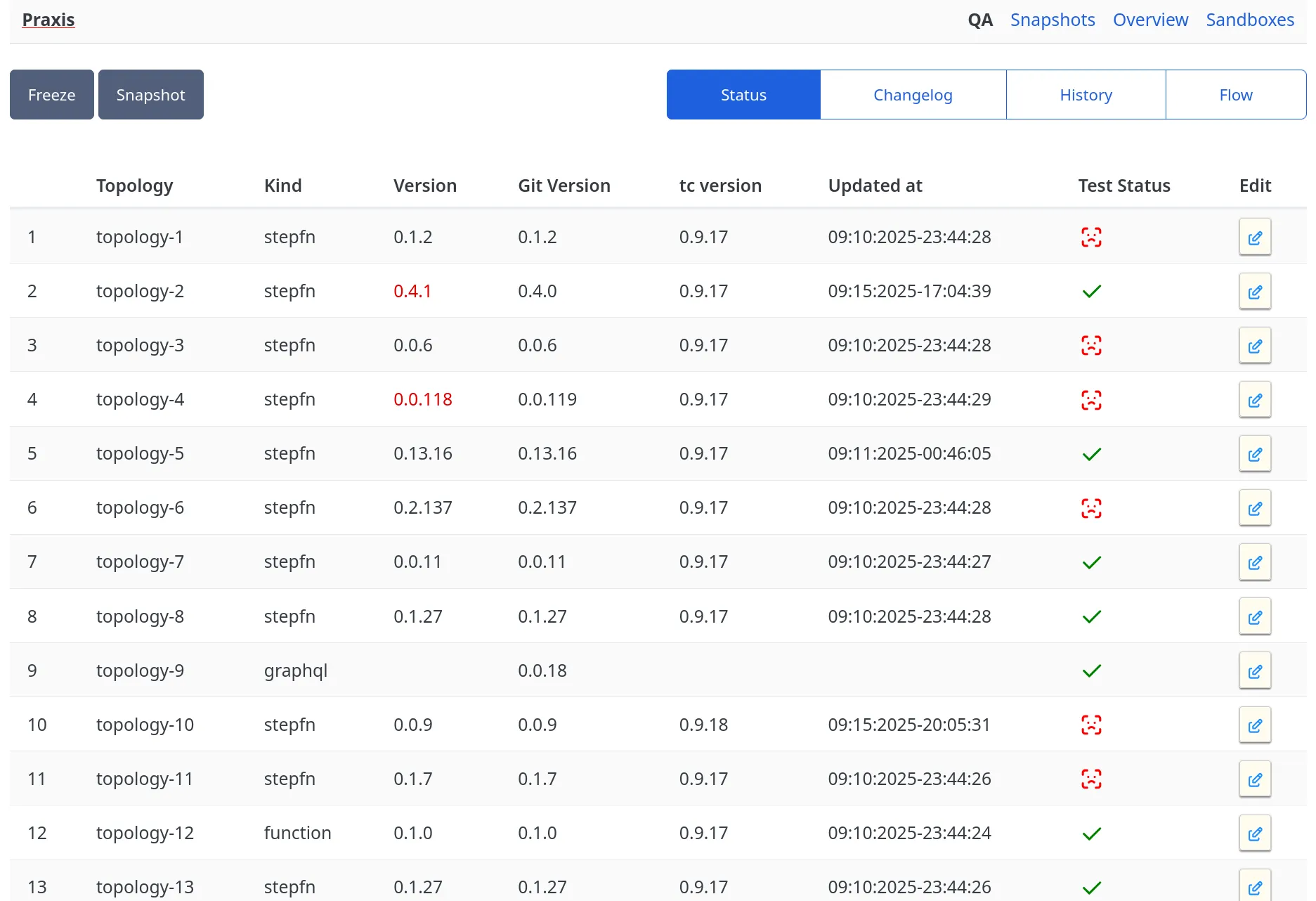The height and width of the screenshot is (901, 1316).
Task: Click failed test icon for topology-10
Action: pyautogui.click(x=1090, y=725)
